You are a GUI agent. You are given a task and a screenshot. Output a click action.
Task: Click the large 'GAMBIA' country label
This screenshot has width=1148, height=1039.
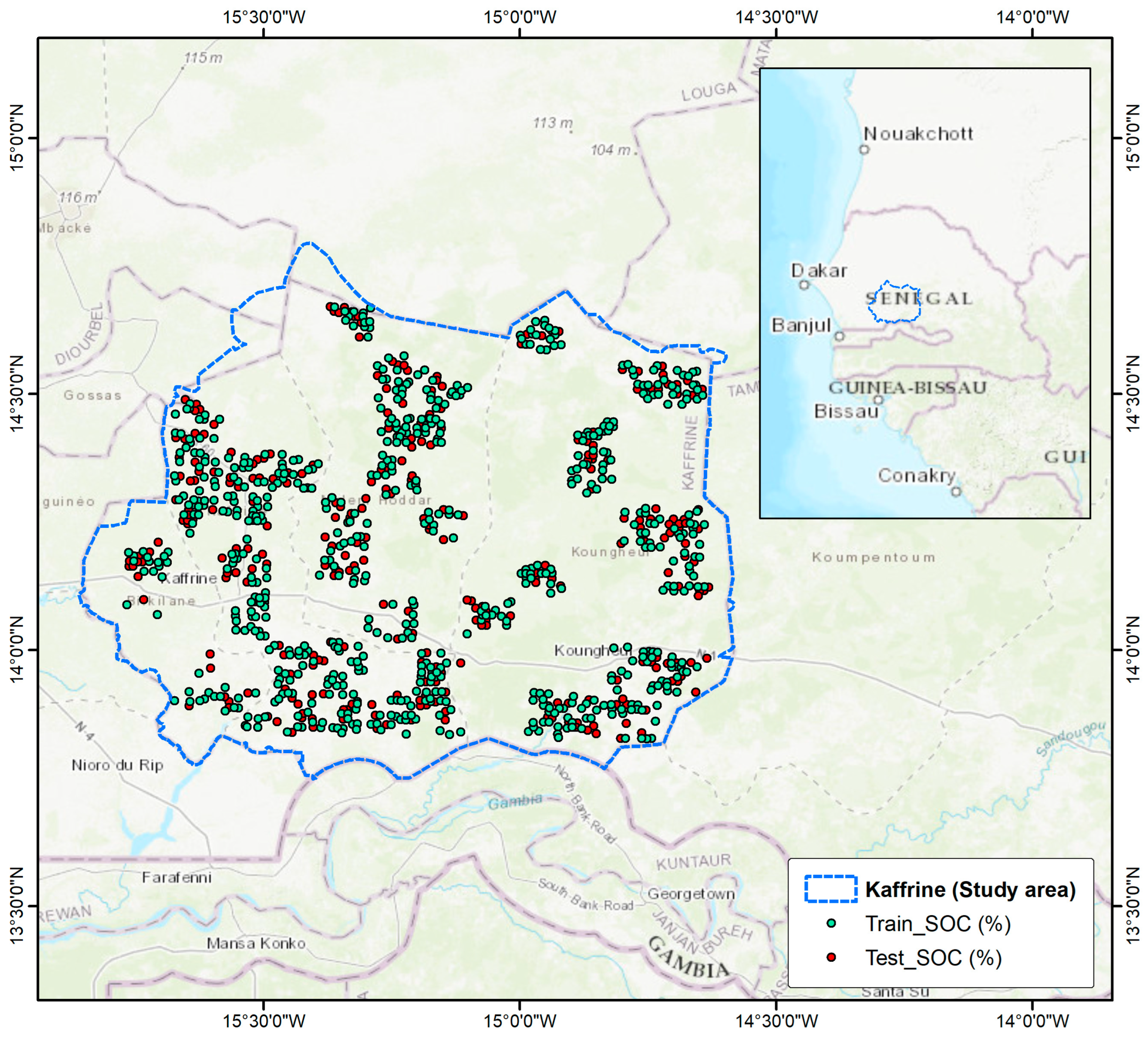688,957
